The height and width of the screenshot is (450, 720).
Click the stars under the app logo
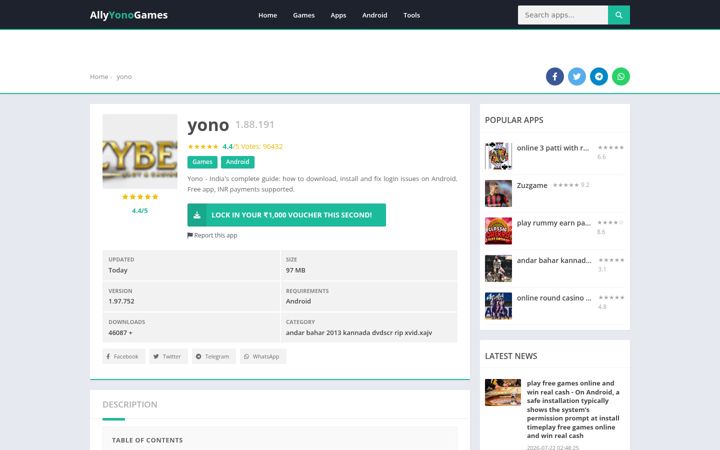pyautogui.click(x=140, y=197)
